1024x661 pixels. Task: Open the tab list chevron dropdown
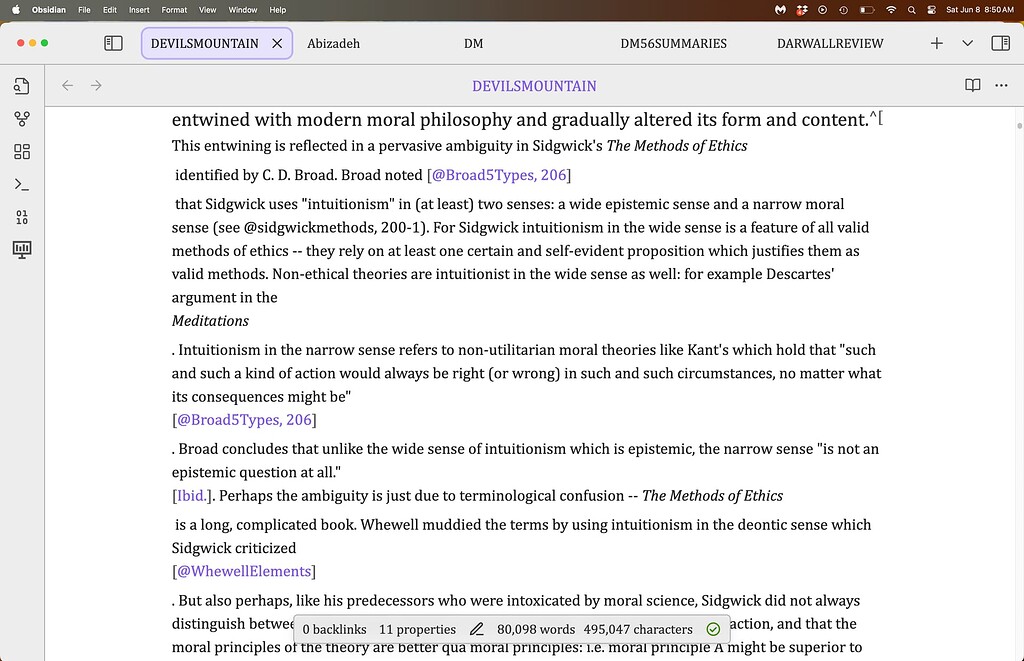[x=965, y=43]
